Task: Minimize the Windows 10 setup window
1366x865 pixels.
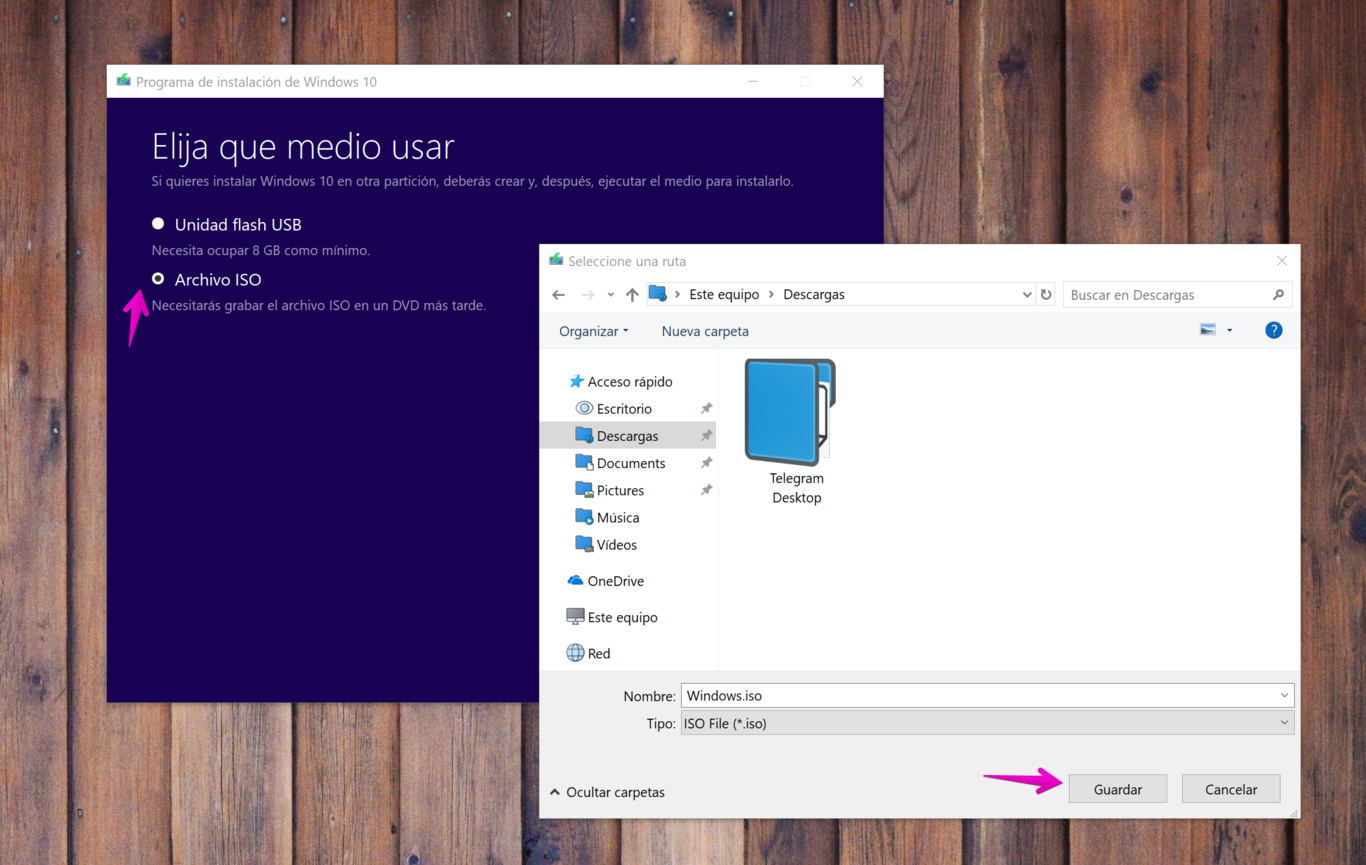Action: pyautogui.click(x=753, y=82)
